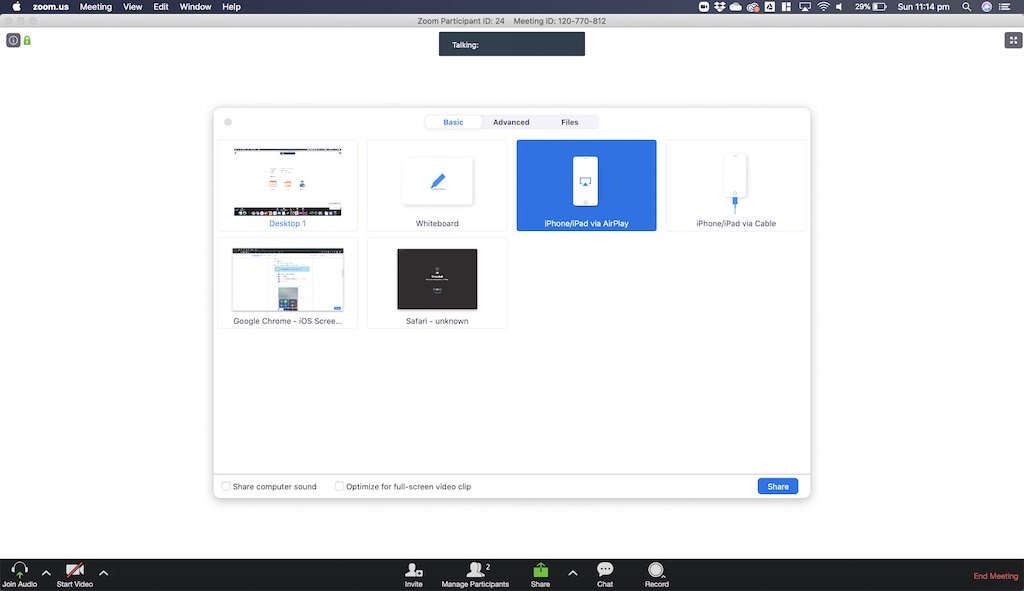The height and width of the screenshot is (591, 1024).
Task: Open the zoom.us menu
Action: [x=50, y=7]
